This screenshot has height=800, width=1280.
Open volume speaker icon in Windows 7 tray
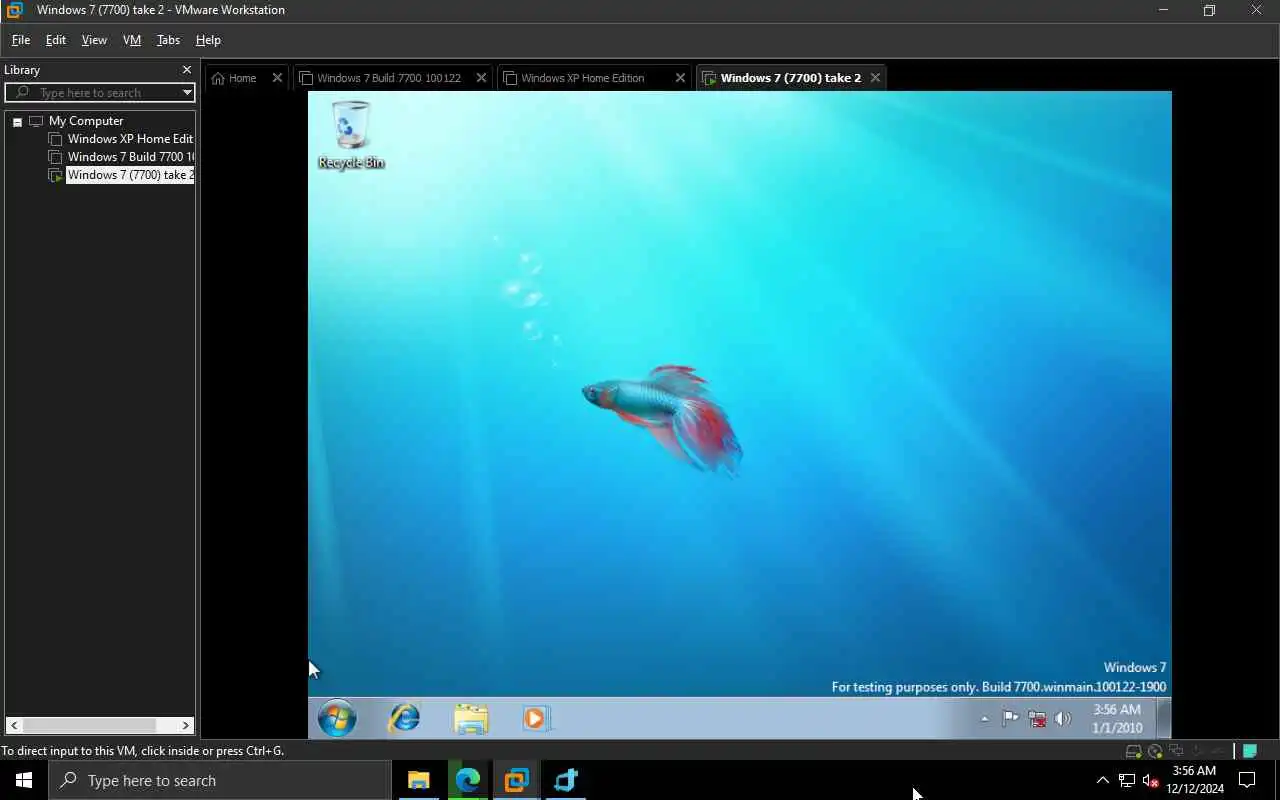pyautogui.click(x=1063, y=718)
